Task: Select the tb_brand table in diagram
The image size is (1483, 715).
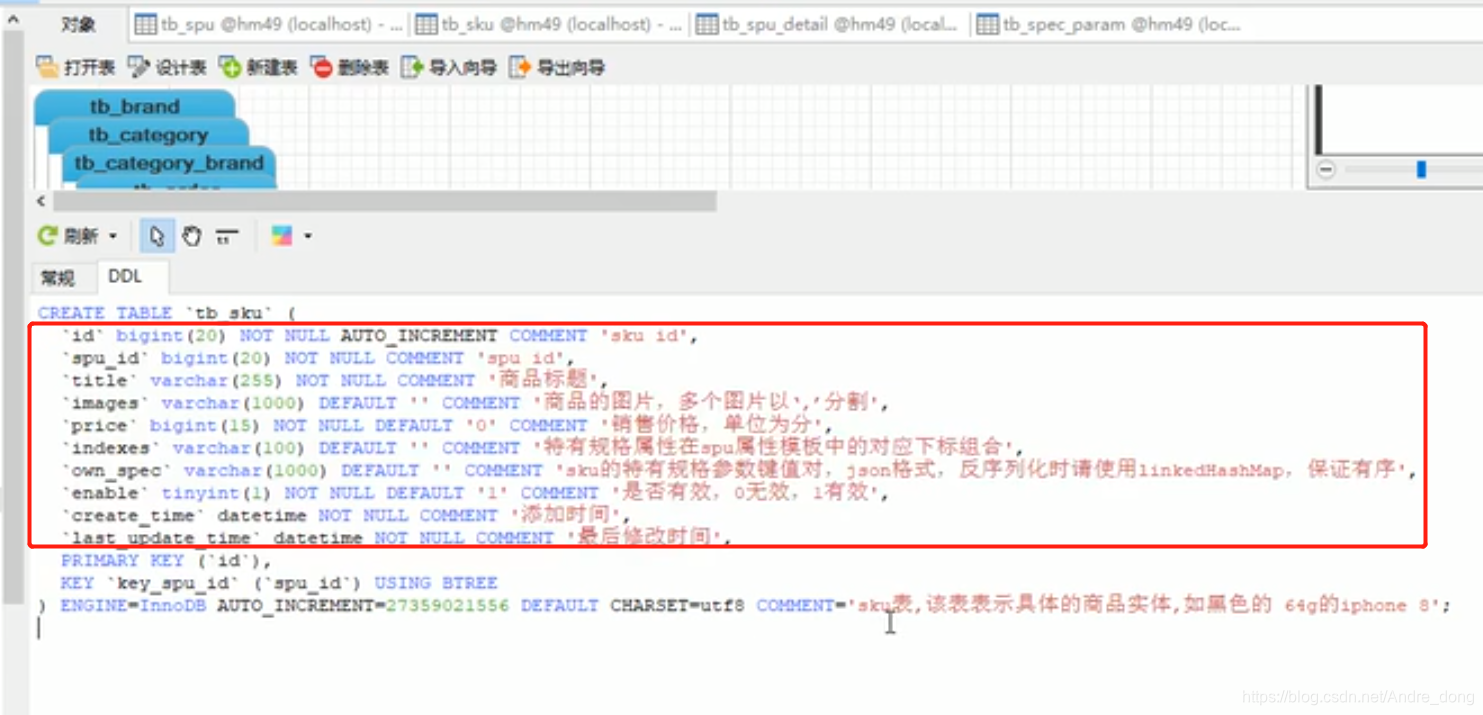Action: 135,106
